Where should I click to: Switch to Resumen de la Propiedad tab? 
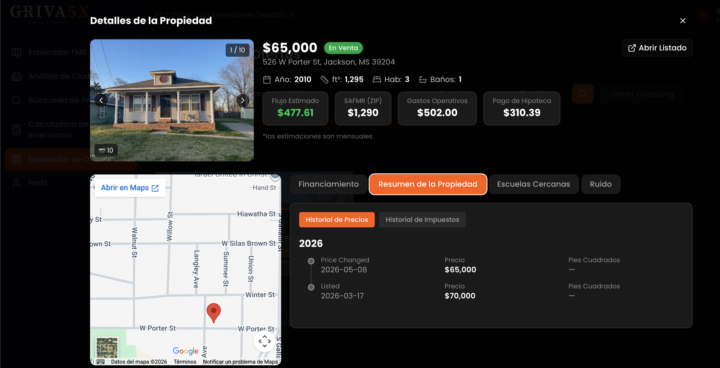tap(428, 184)
